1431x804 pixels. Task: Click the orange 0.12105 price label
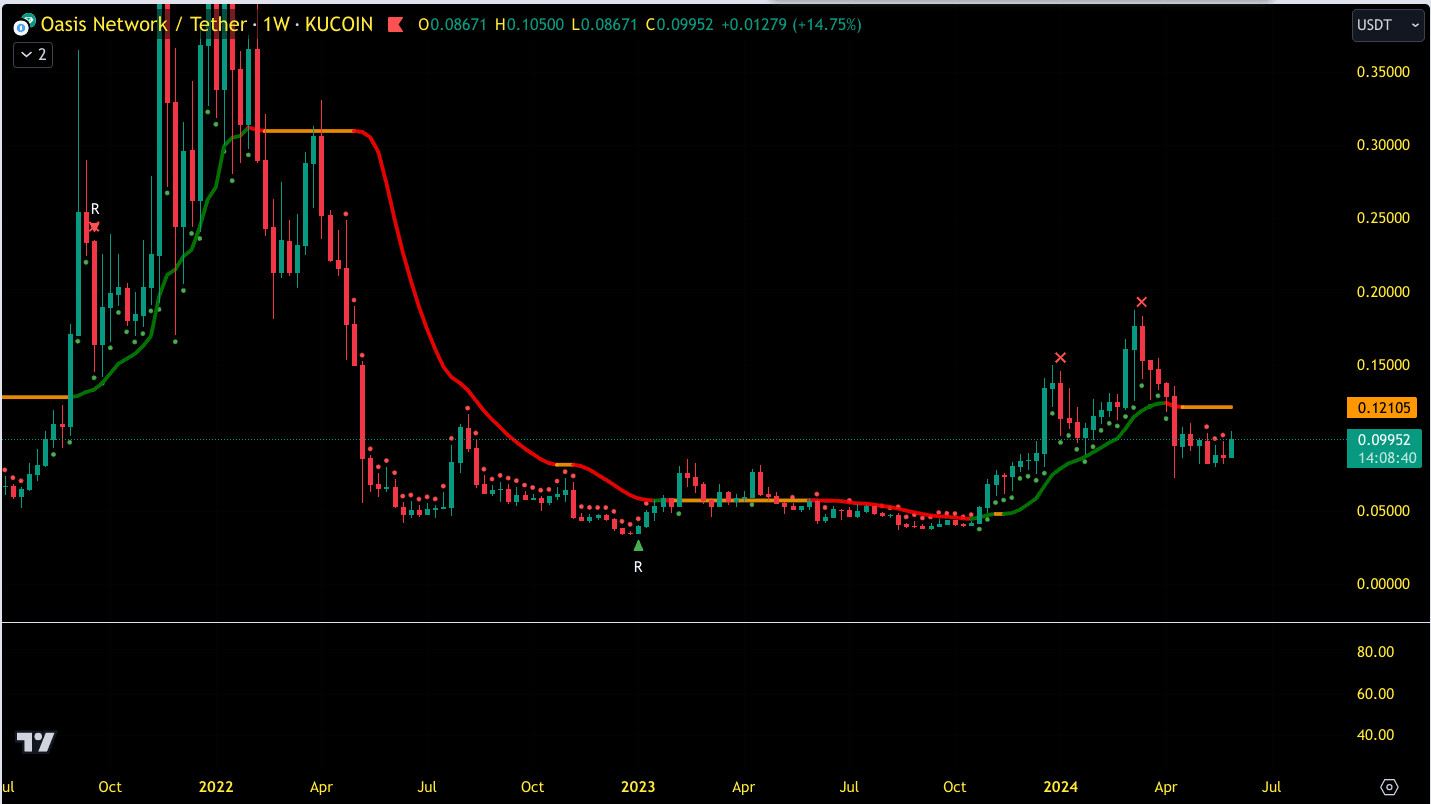[1382, 407]
